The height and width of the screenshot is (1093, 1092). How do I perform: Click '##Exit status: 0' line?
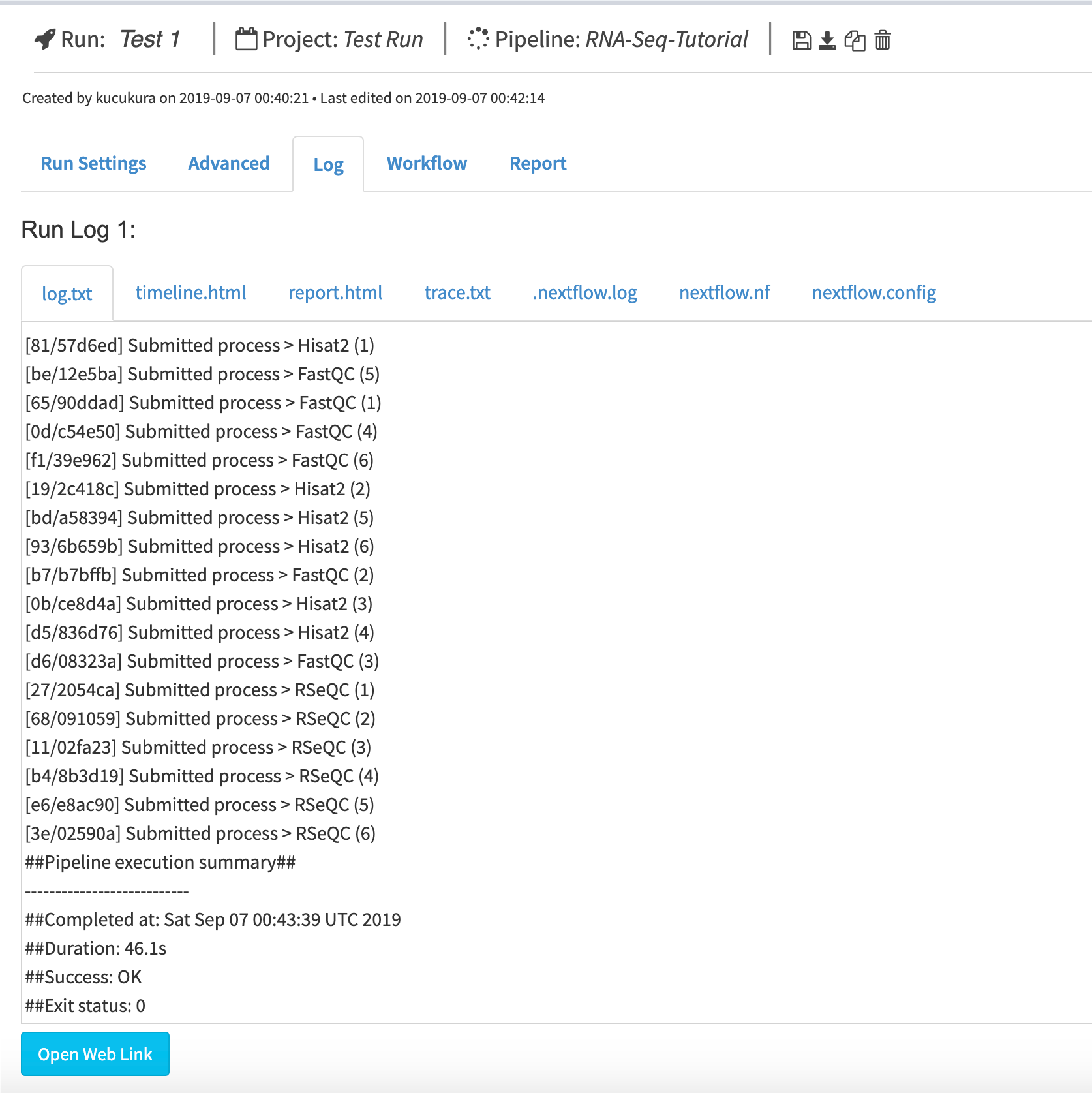(85, 1006)
